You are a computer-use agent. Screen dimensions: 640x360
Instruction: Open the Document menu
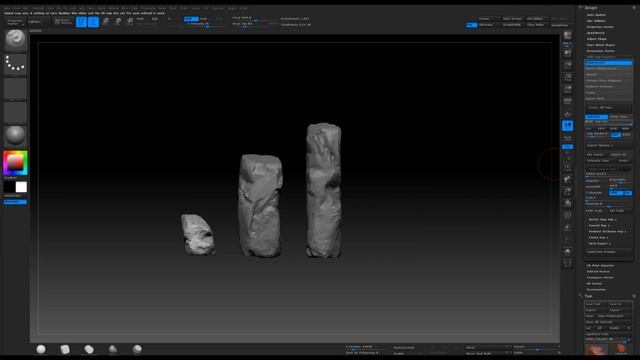[38, 8]
